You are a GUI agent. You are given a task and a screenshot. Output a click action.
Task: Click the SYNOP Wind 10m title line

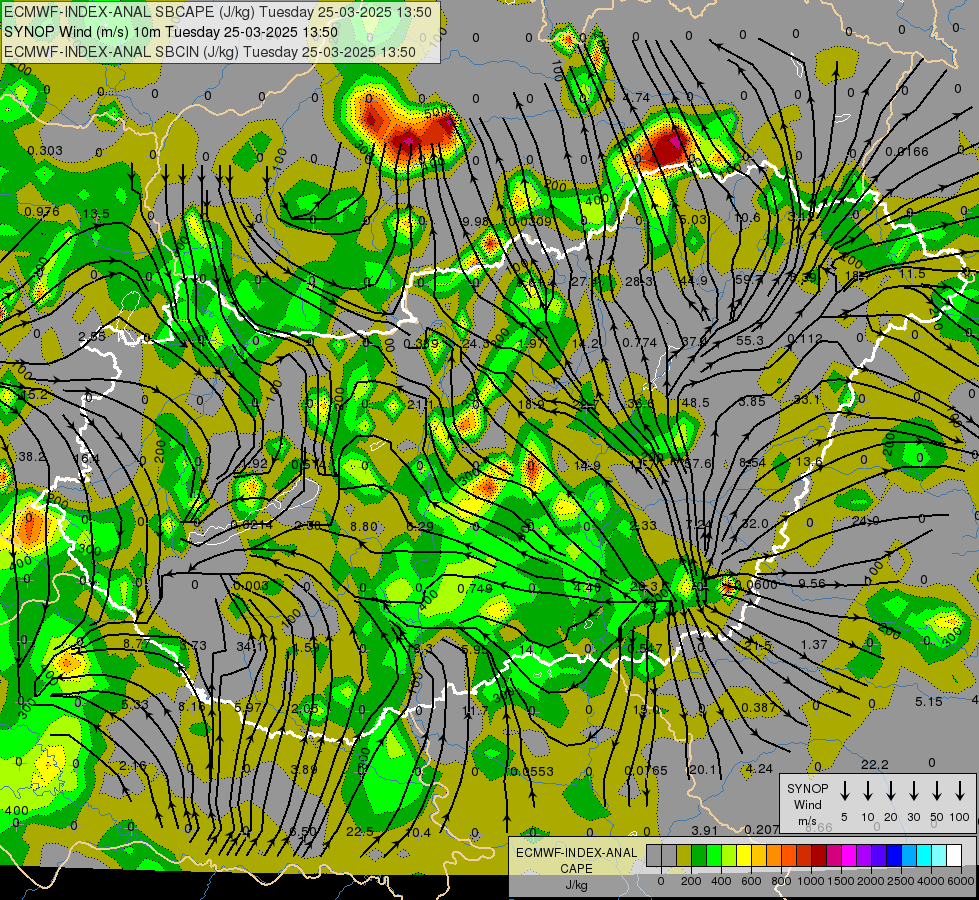pos(170,32)
